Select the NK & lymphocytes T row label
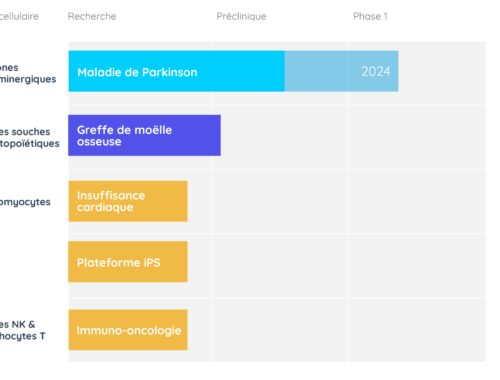500x380 pixels. click(x=23, y=330)
